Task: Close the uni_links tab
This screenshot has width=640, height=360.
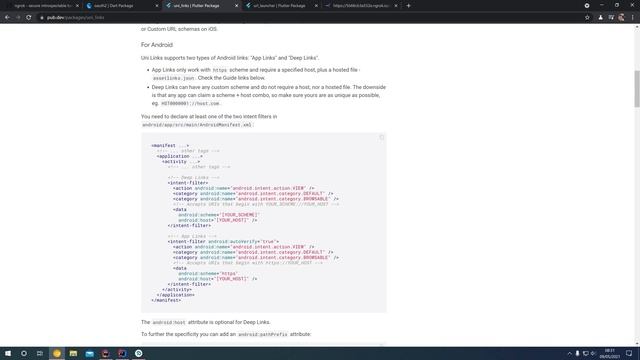Action: (x=236, y=6)
